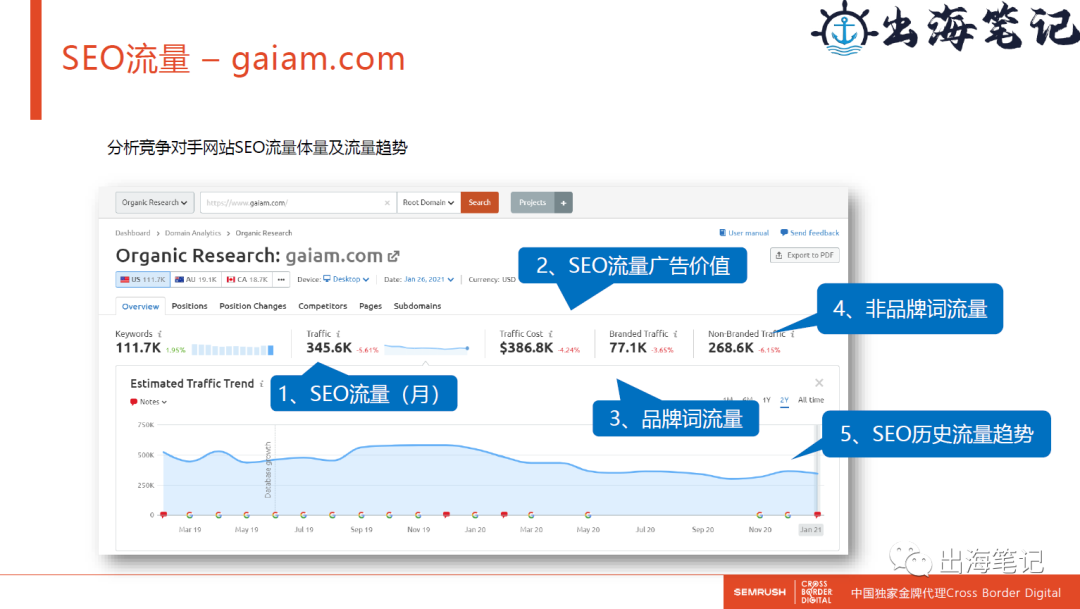
Task: Switch to the Position Changes tab
Action: [253, 306]
